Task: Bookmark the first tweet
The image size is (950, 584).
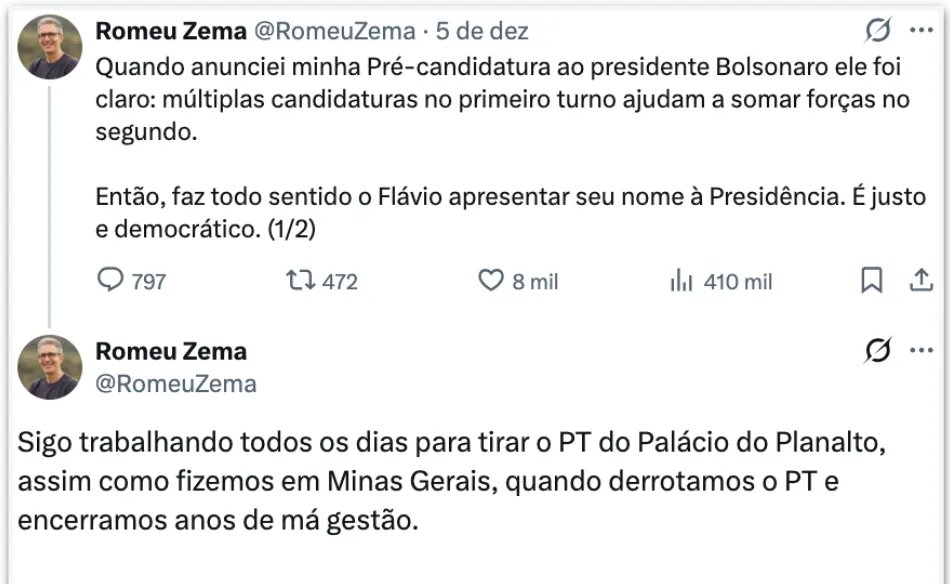Action: coord(872,282)
